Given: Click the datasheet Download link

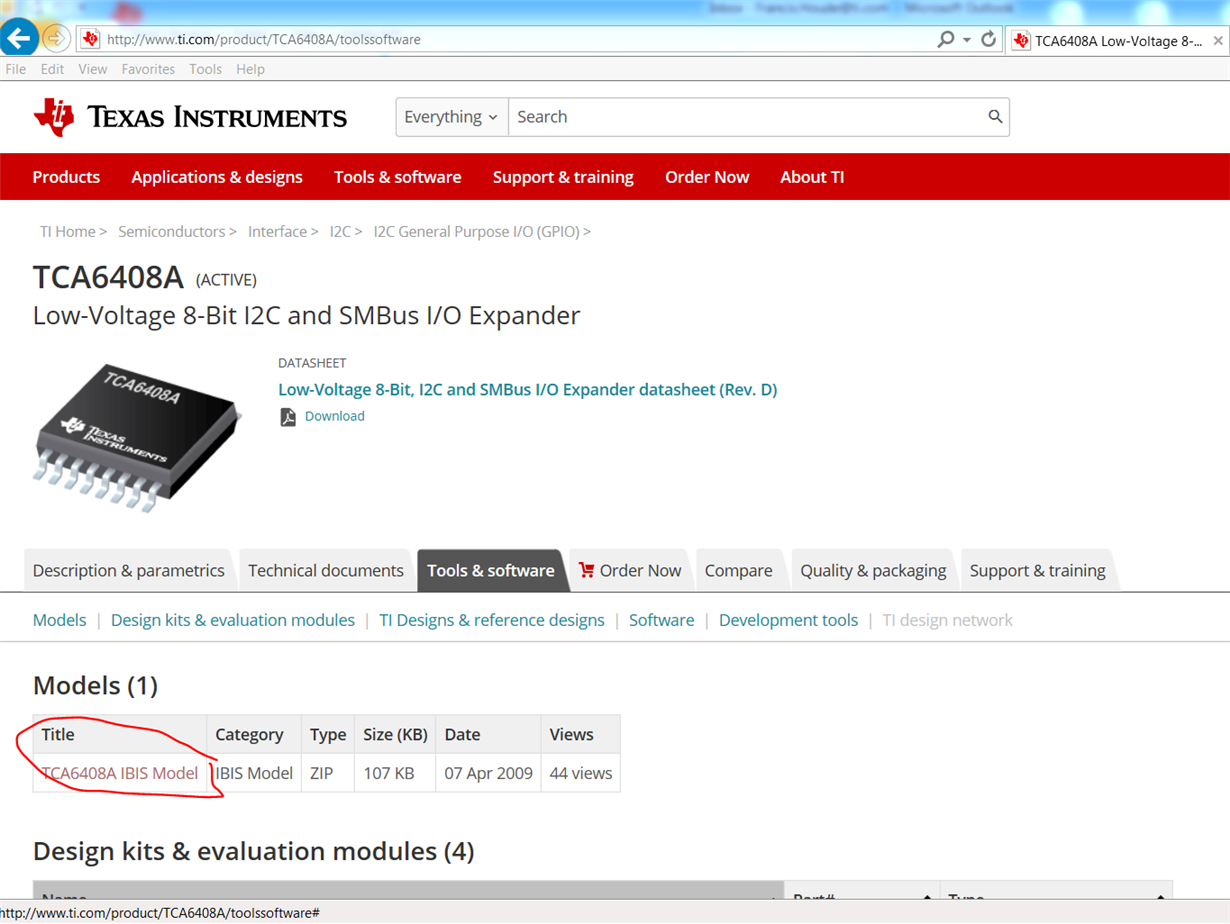Looking at the screenshot, I should point(335,416).
